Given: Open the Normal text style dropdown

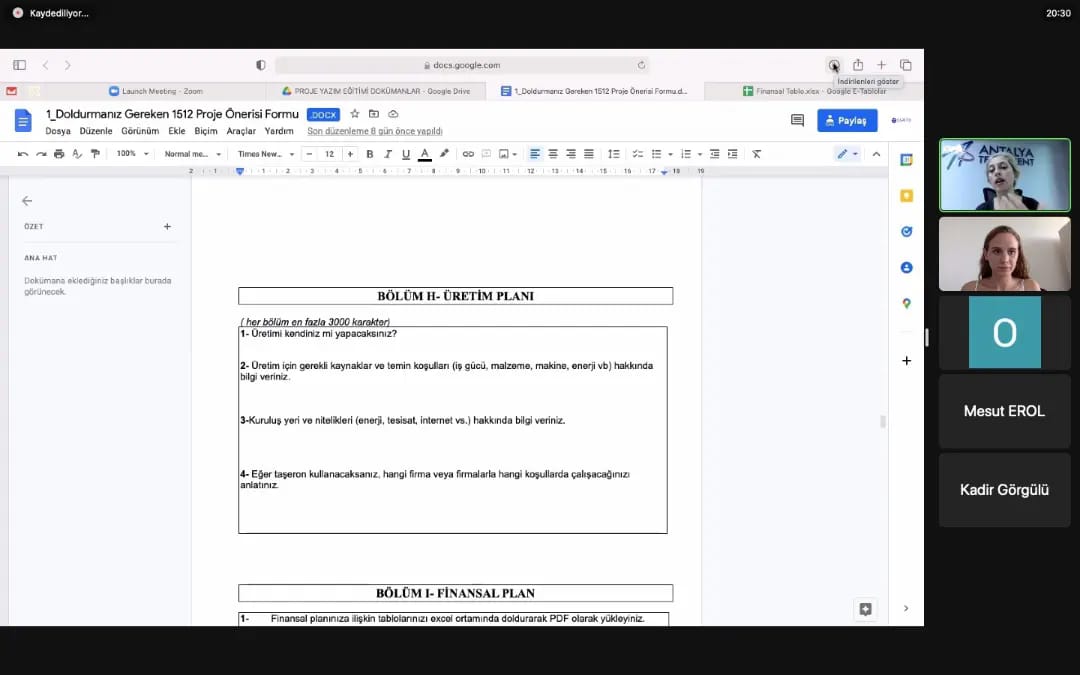Looking at the screenshot, I should [192, 154].
